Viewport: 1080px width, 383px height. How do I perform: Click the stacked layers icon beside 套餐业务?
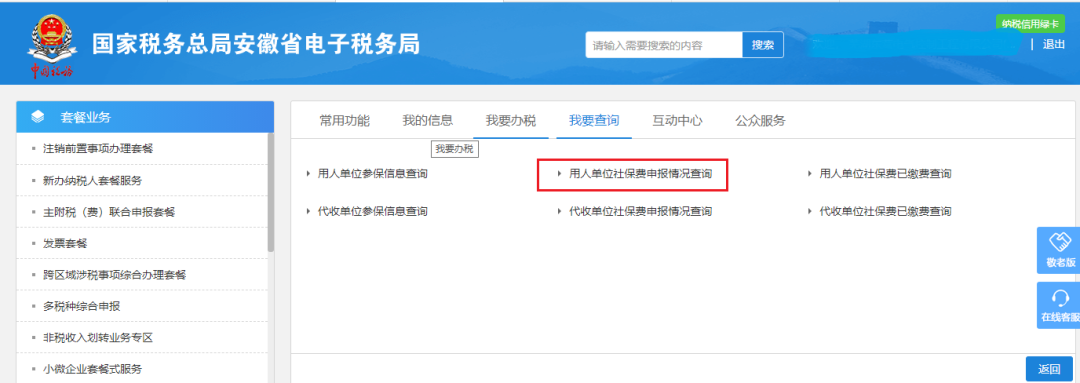[x=39, y=117]
